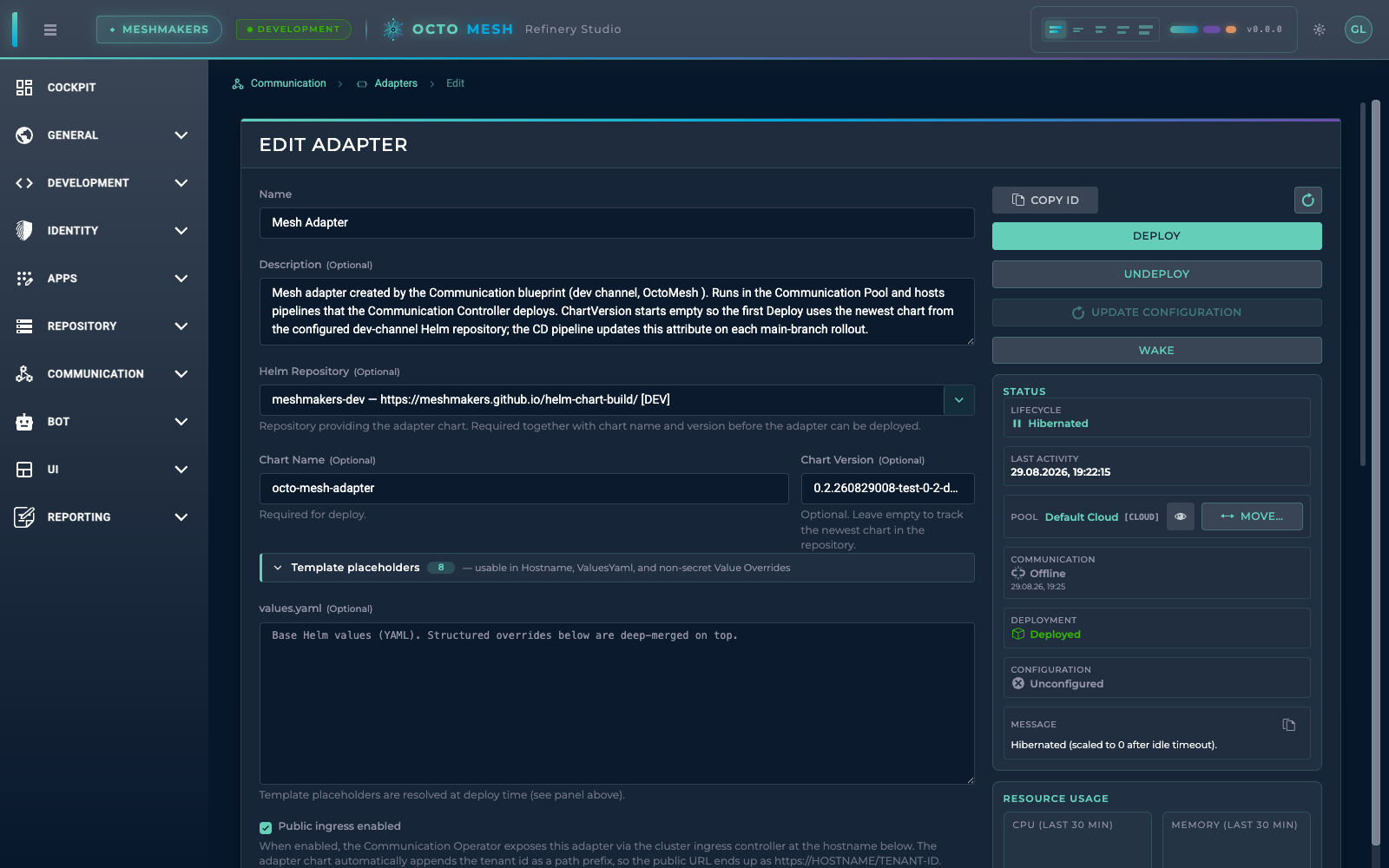Click the Octo Mesh logo icon
This screenshot has height=868, width=1389.
393,30
